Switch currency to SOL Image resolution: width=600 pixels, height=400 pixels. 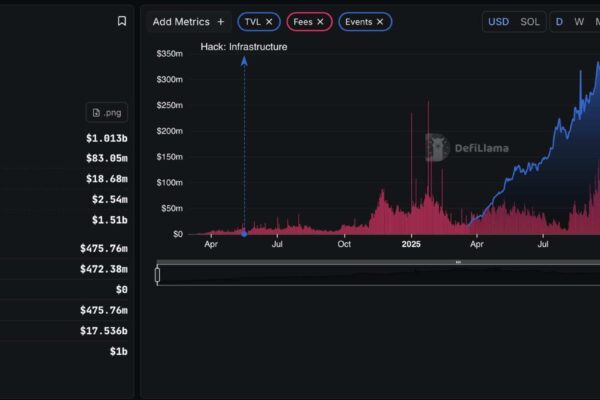(530, 21)
